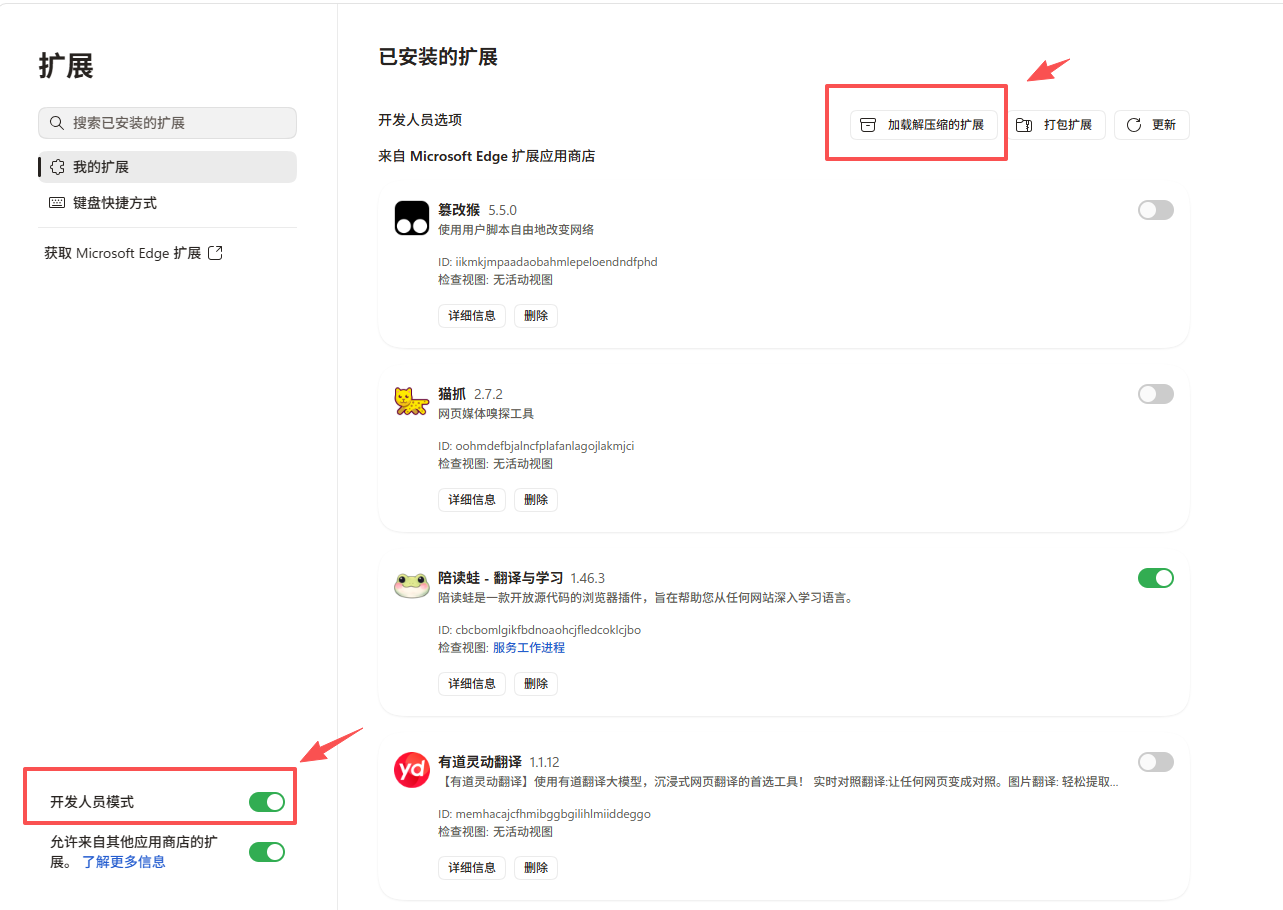Open 详细信息 for 陪读蛙
Viewport: 1283px width, 910px height.
tap(472, 684)
